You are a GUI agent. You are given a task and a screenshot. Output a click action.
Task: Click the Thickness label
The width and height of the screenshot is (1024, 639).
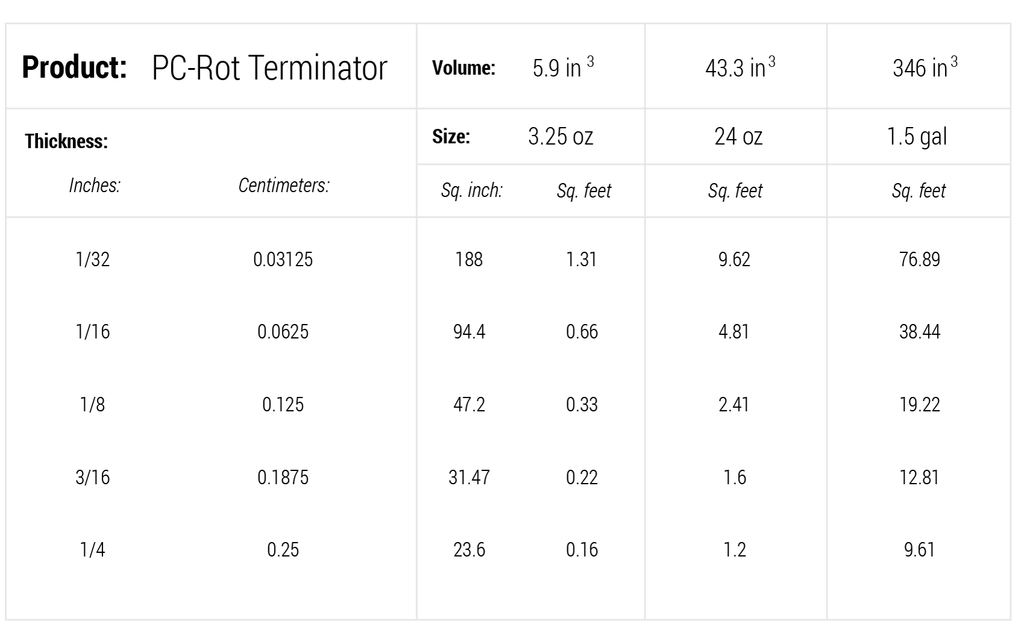[x=66, y=141]
